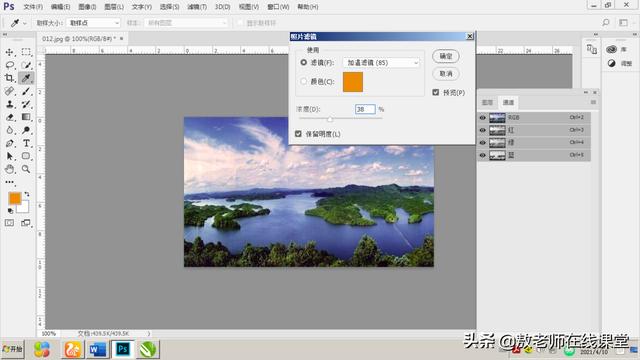Viewport: 640px width, 360px height.
Task: Select the Rectangular Marquee tool
Action: tap(26, 52)
